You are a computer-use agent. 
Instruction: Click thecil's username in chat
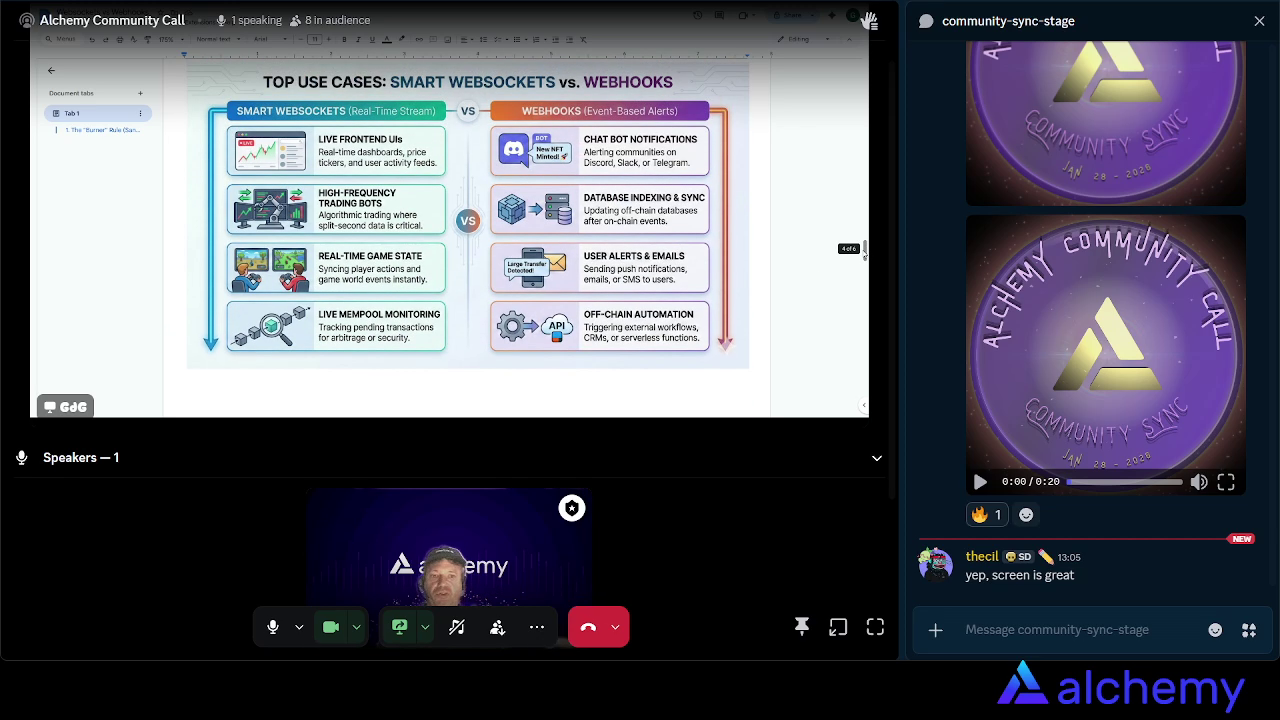coord(982,556)
